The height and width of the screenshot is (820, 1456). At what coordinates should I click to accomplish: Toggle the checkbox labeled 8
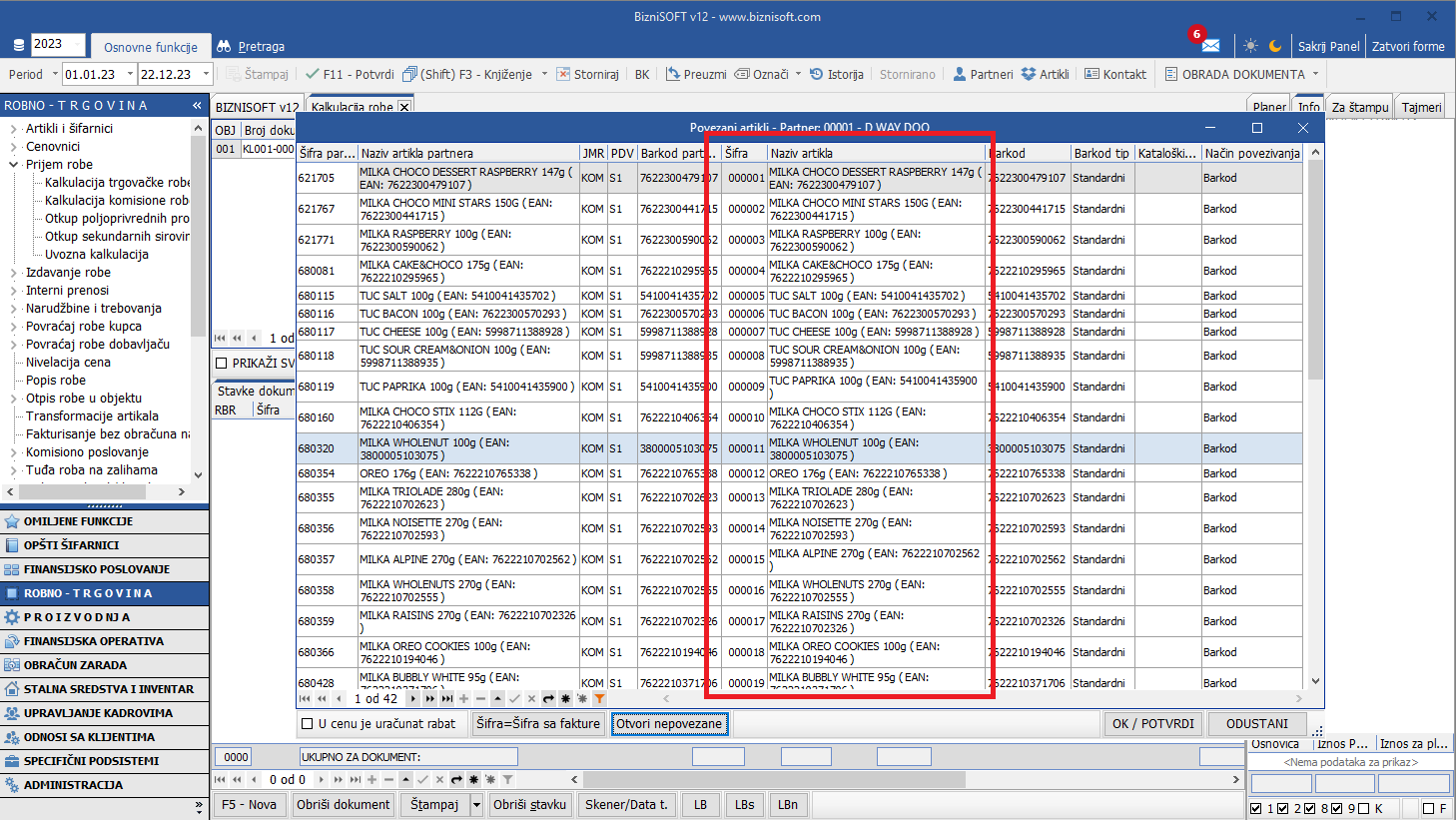point(1310,809)
